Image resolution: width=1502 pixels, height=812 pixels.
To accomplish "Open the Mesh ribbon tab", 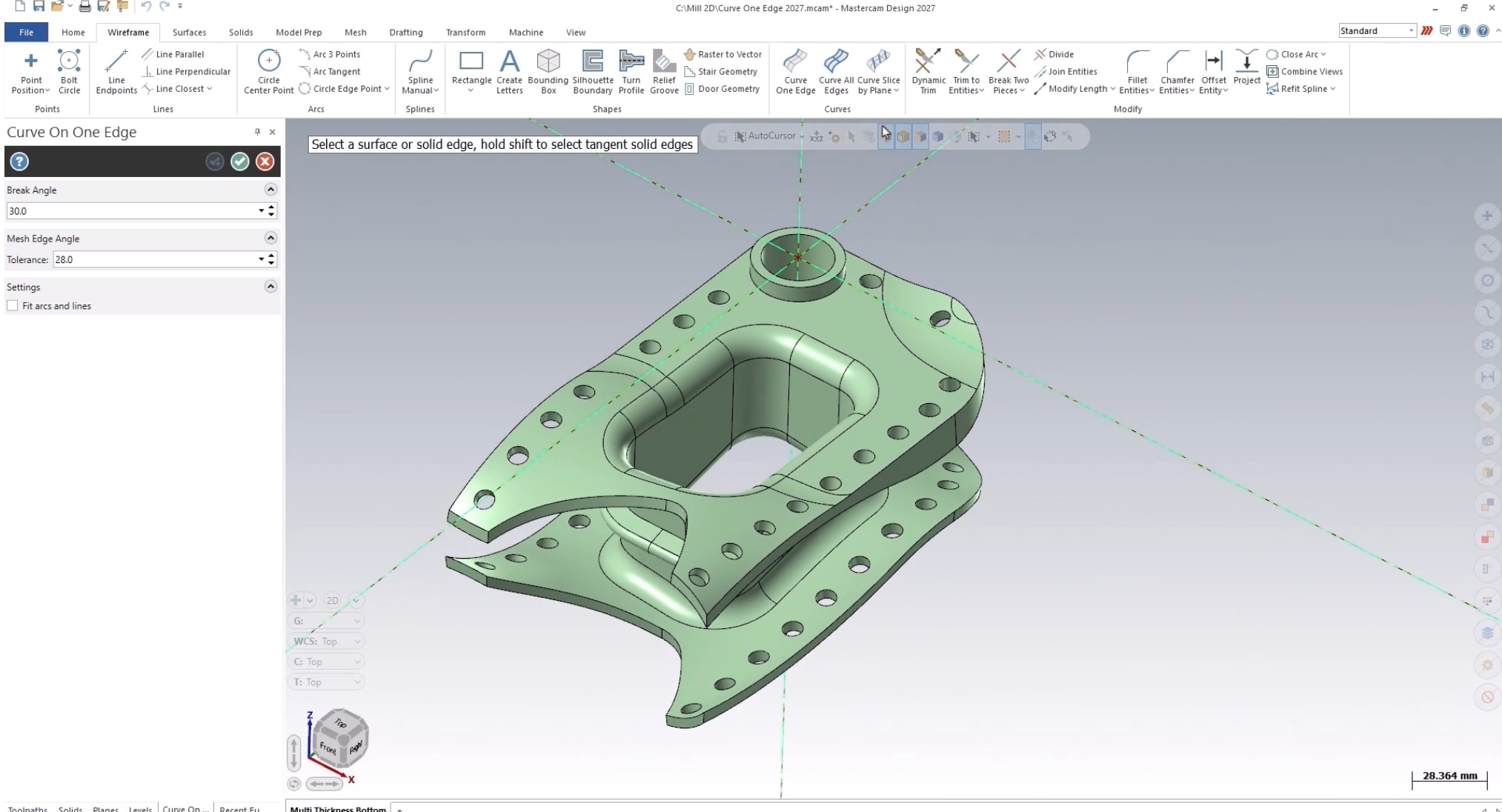I will (356, 33).
